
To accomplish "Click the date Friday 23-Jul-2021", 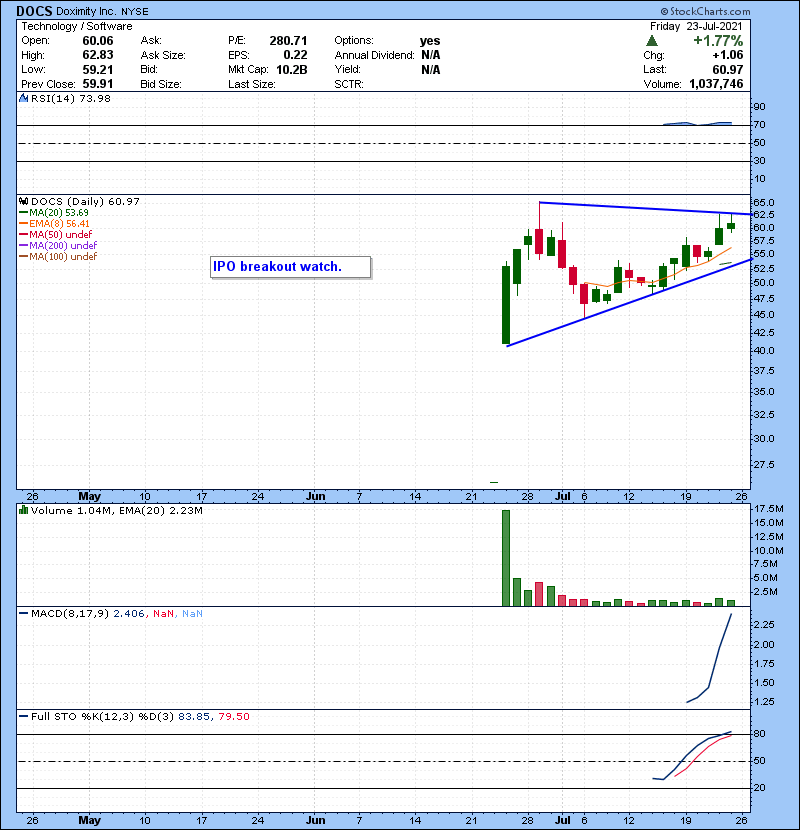I will pyautogui.click(x=696, y=26).
